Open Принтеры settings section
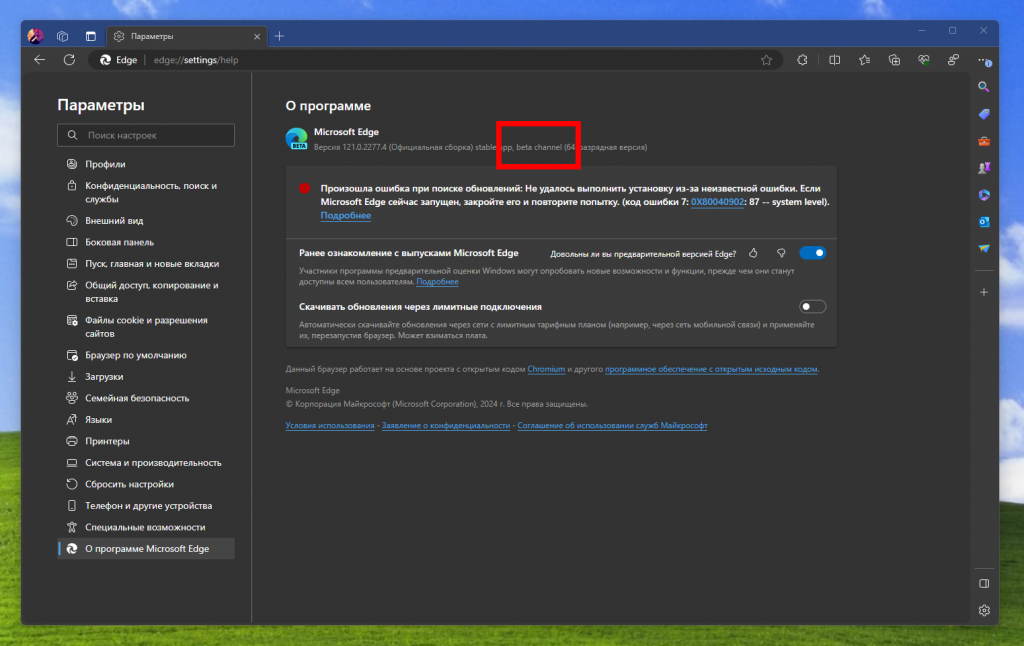 coord(146,442)
